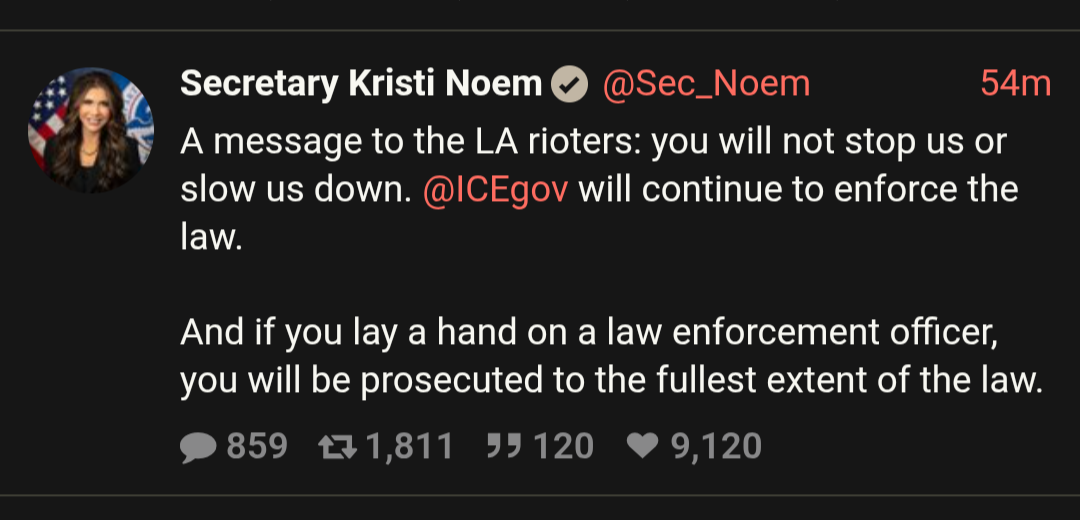Click the 'And if you lay a hand' paragraph
This screenshot has height=520, width=1080.
(612, 356)
